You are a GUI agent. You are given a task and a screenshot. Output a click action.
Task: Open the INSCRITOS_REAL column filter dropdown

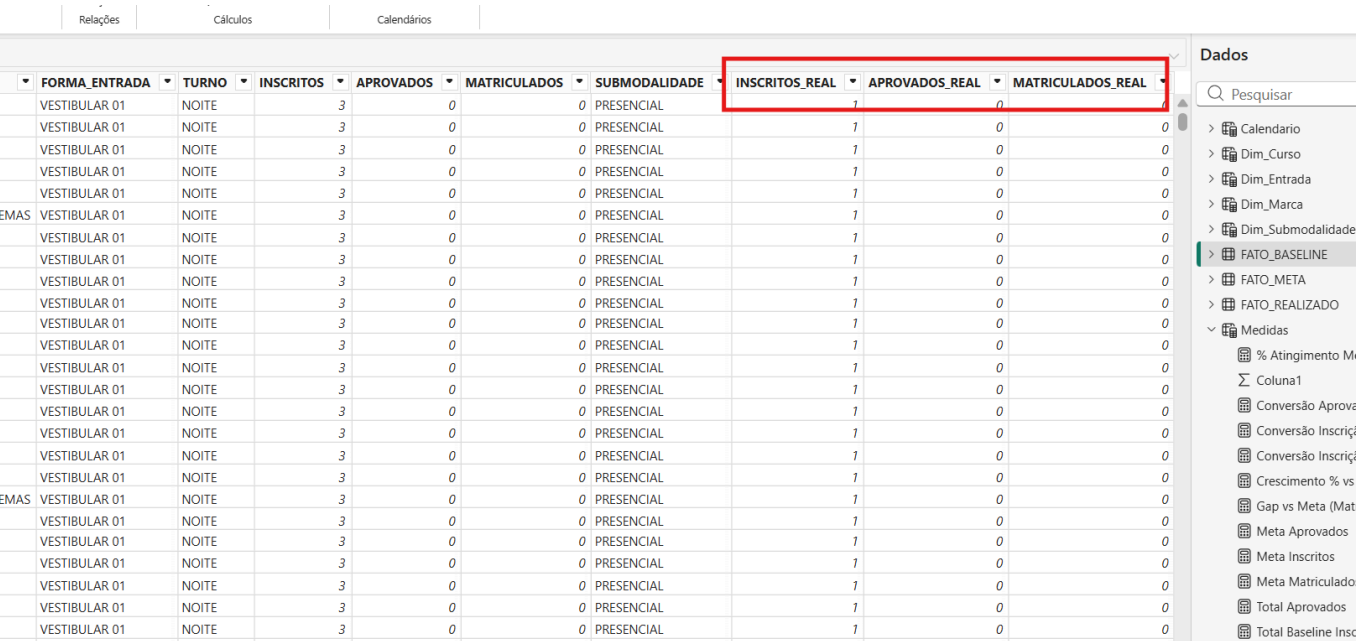(853, 82)
